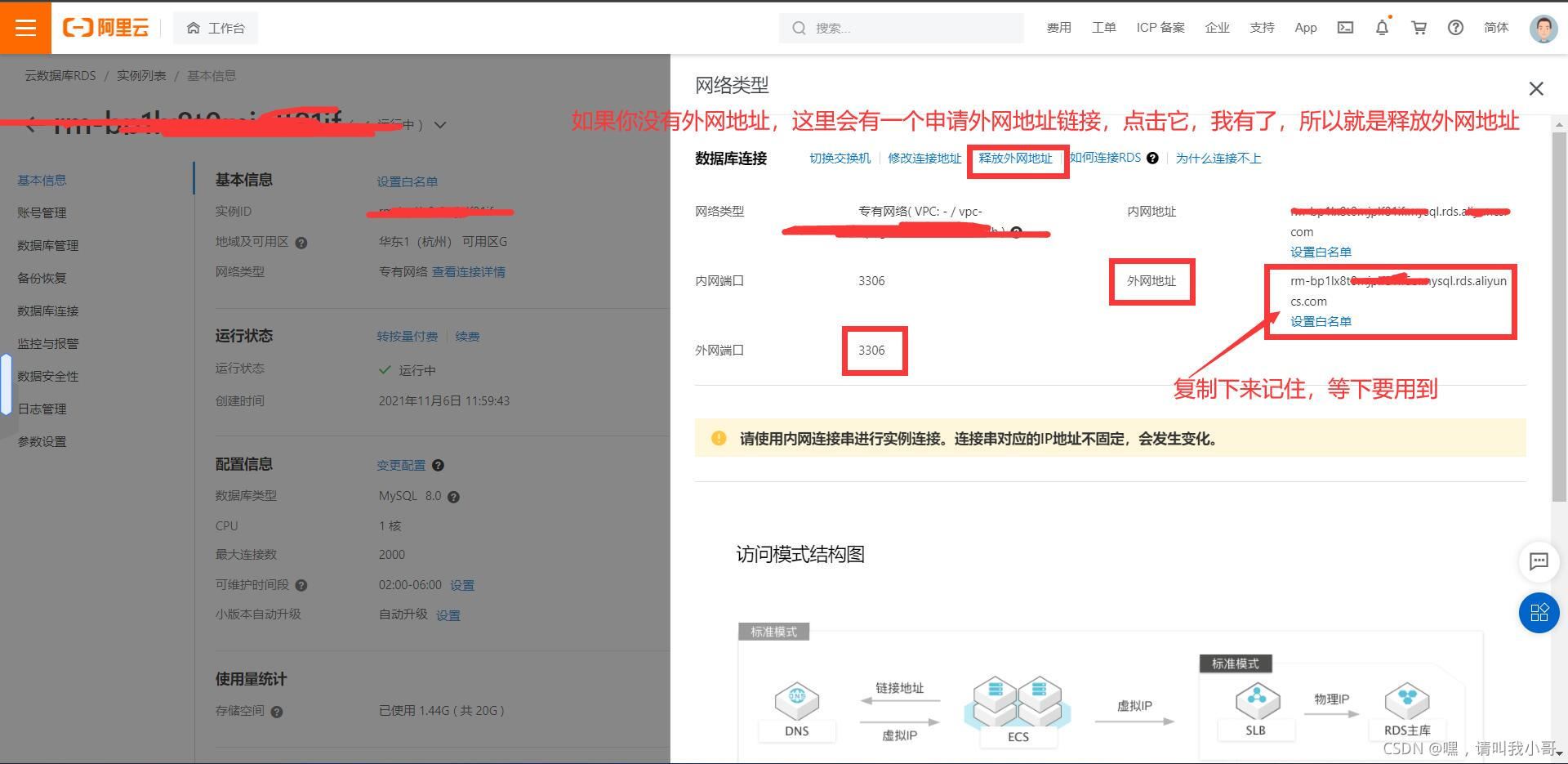Open the orange hamburger menu
This screenshot has height=764, width=1568.
pyautogui.click(x=25, y=28)
